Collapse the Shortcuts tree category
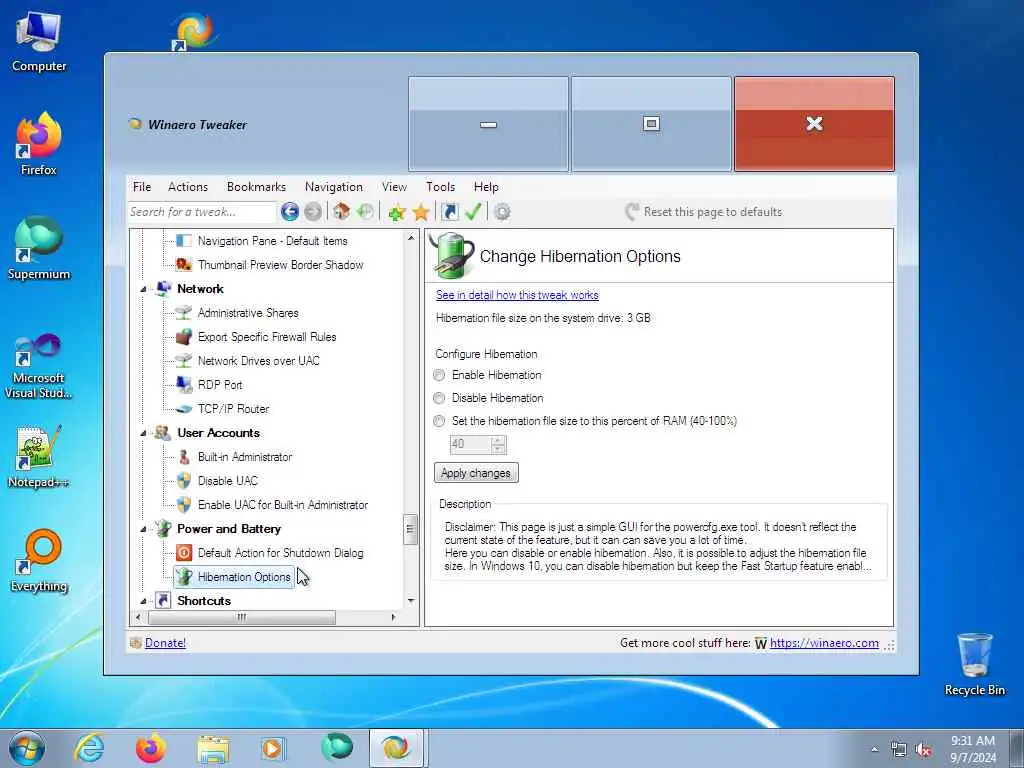 [x=143, y=601]
